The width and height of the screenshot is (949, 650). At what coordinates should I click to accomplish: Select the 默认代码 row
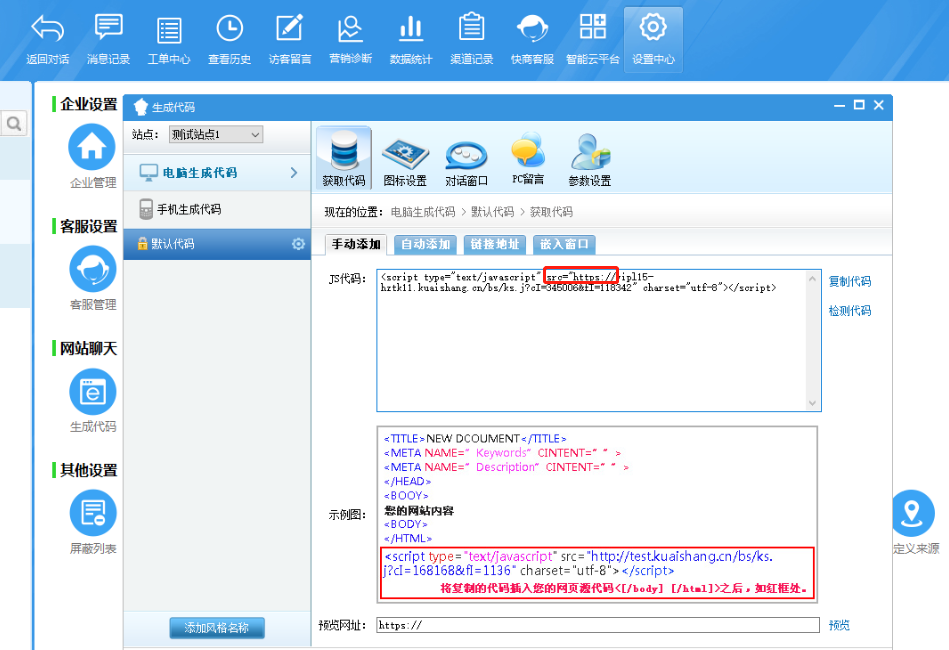tap(217, 244)
